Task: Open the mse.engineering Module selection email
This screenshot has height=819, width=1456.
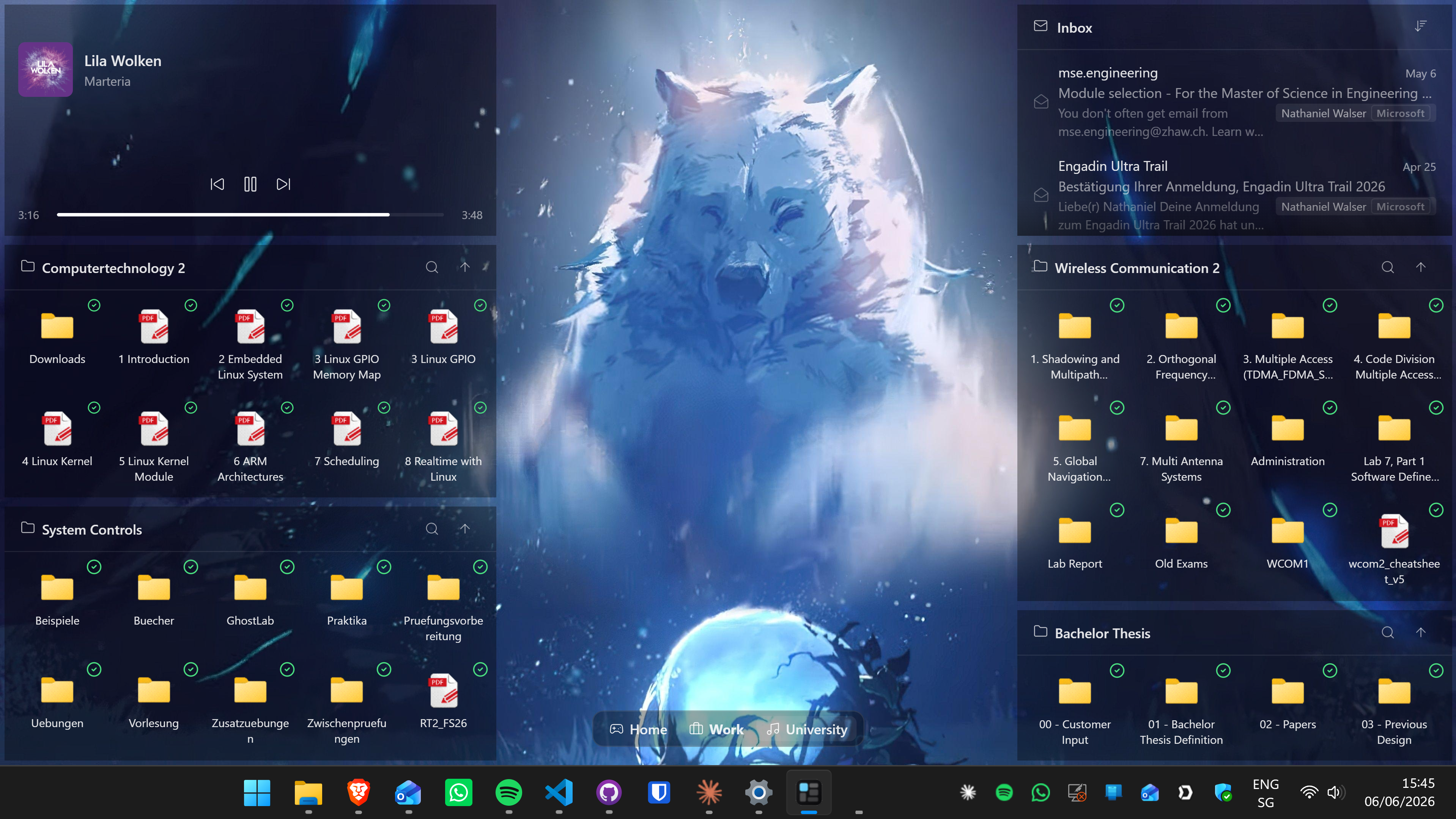Action: tap(1234, 102)
